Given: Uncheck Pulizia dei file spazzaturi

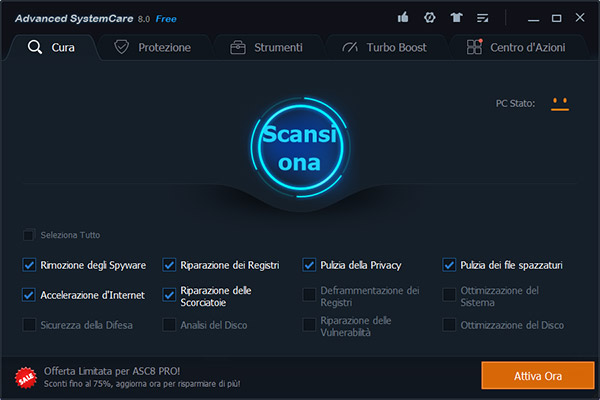Looking at the screenshot, I should (x=449, y=265).
